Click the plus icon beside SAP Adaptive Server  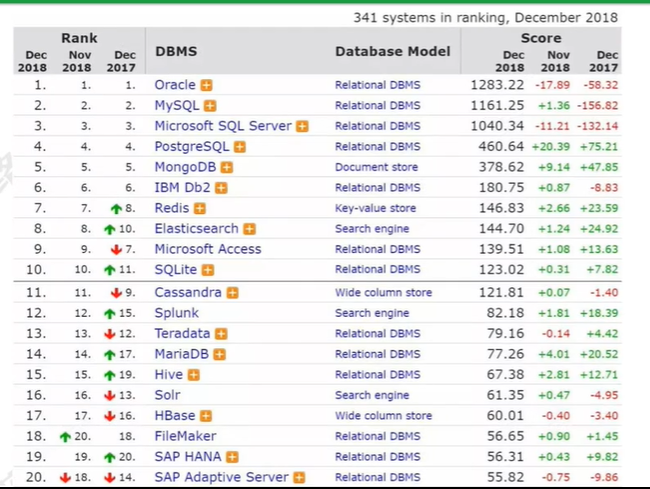point(299,478)
